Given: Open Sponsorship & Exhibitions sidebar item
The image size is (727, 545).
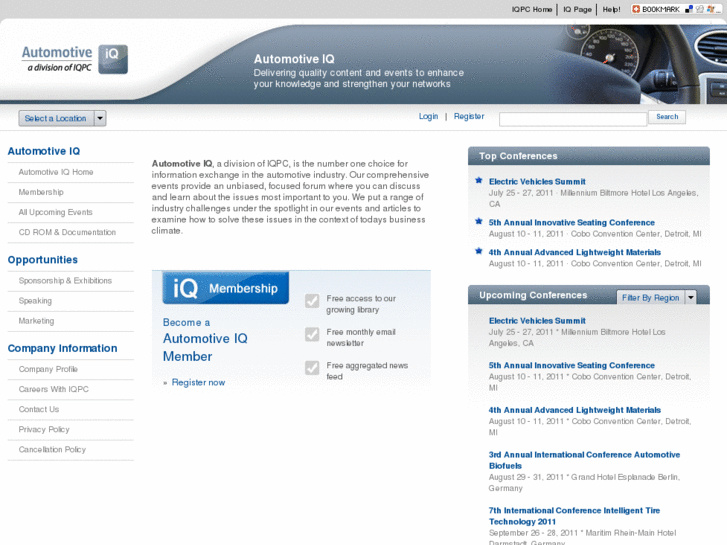Looking at the screenshot, I should point(65,281).
